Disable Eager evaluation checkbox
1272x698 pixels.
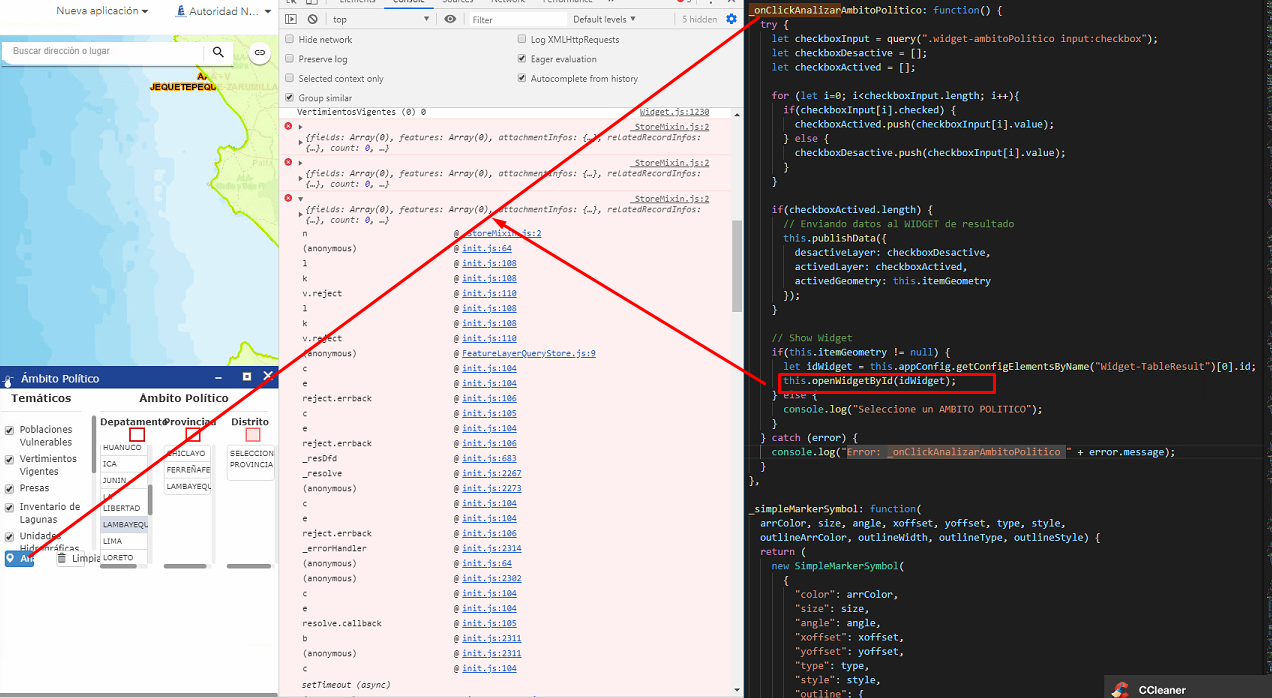click(x=522, y=59)
